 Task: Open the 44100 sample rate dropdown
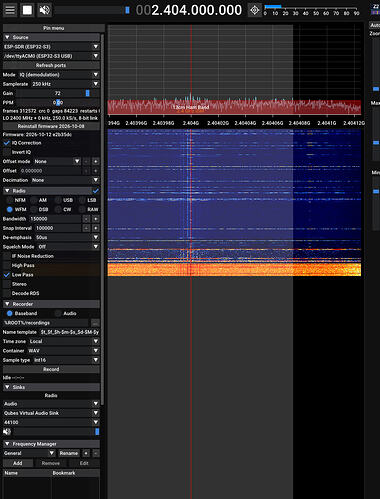coord(51,422)
